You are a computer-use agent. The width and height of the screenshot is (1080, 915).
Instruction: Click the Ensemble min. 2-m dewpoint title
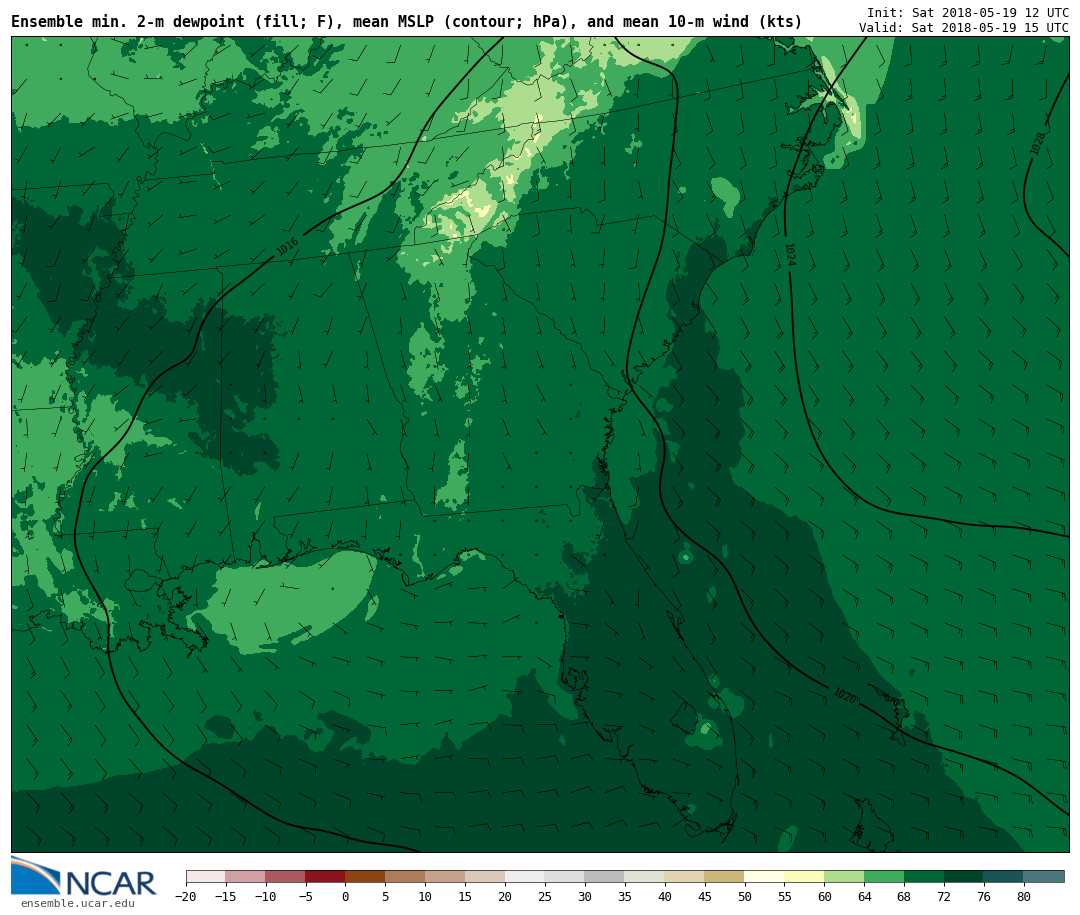click(406, 22)
